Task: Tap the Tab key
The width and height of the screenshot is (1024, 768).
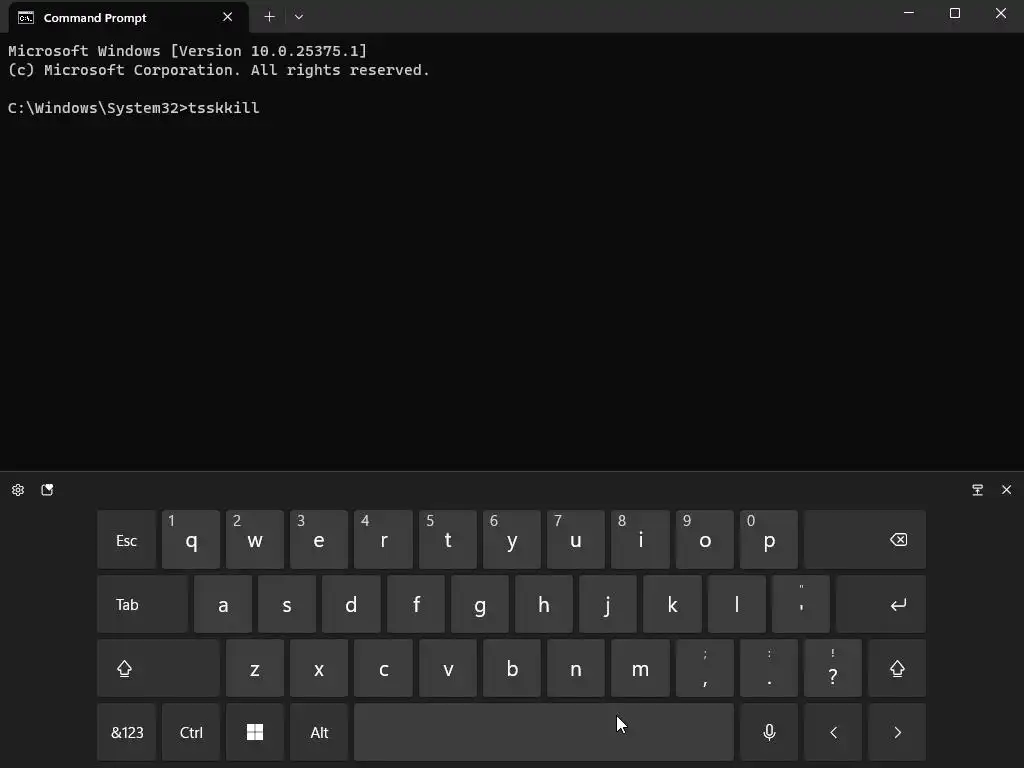Action: [142, 604]
